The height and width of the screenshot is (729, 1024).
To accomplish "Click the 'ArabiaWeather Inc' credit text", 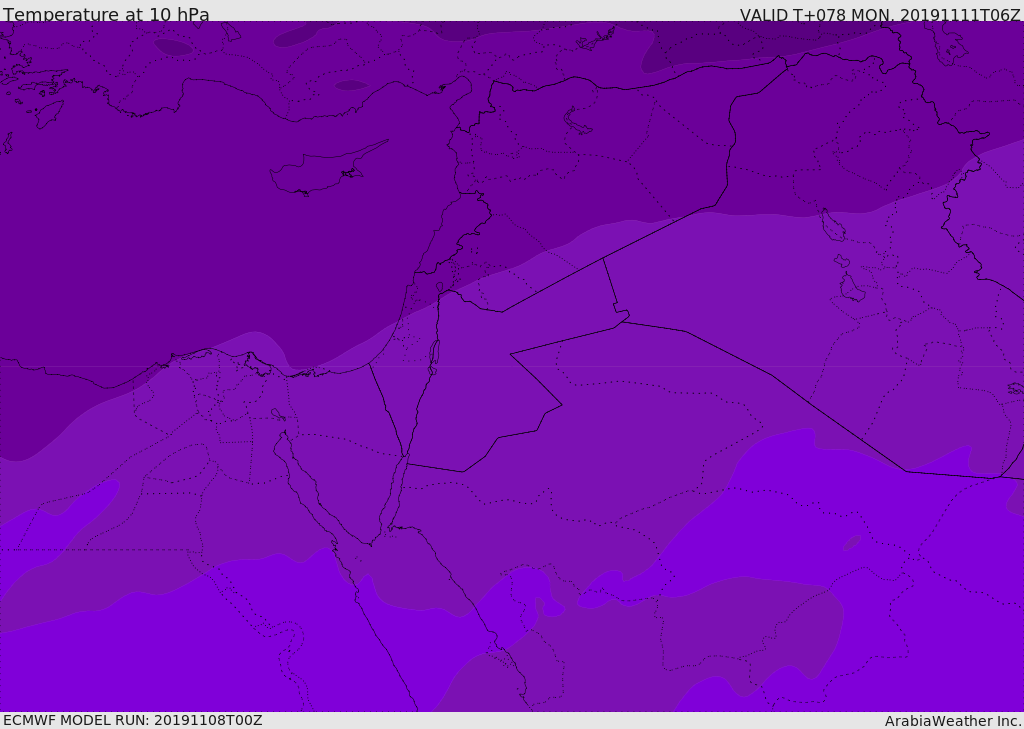I will point(953,721).
